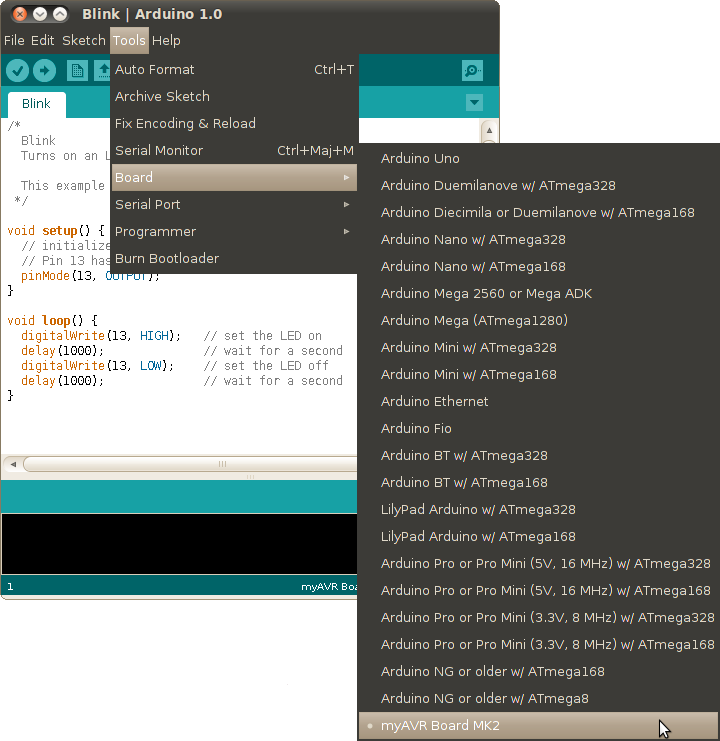Select Arduino Nano w/ ATmega168 board
The width and height of the screenshot is (720, 741).
(x=539, y=267)
